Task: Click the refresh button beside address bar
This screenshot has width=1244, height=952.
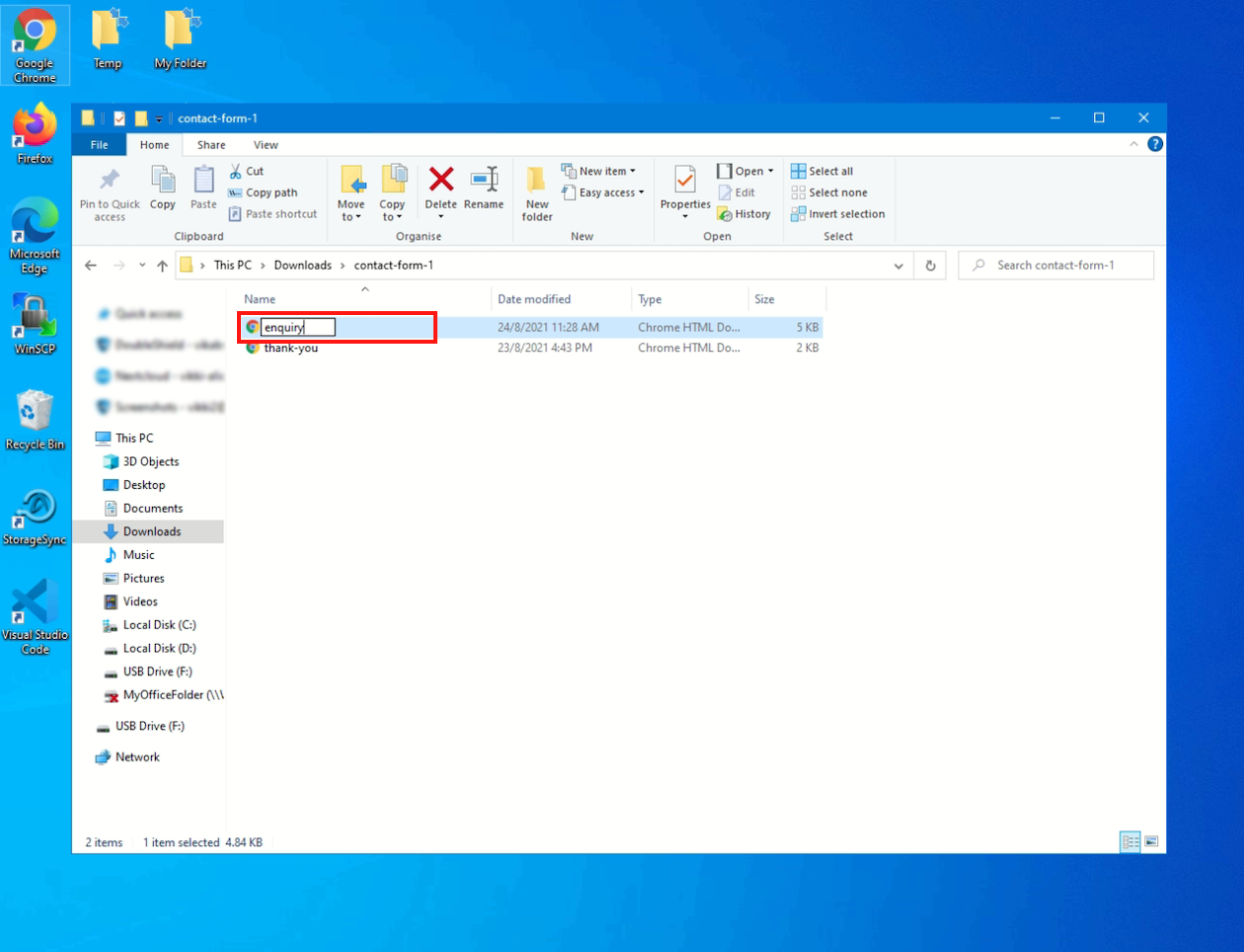Action: [930, 266]
